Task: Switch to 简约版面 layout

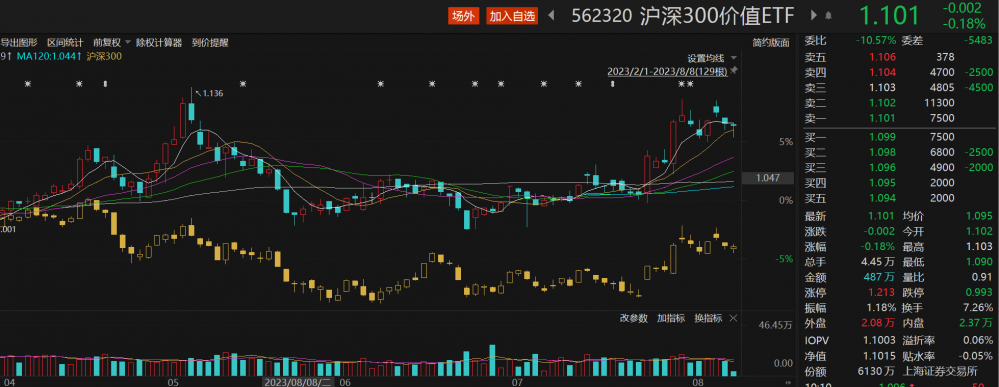Action: pyautogui.click(x=770, y=43)
